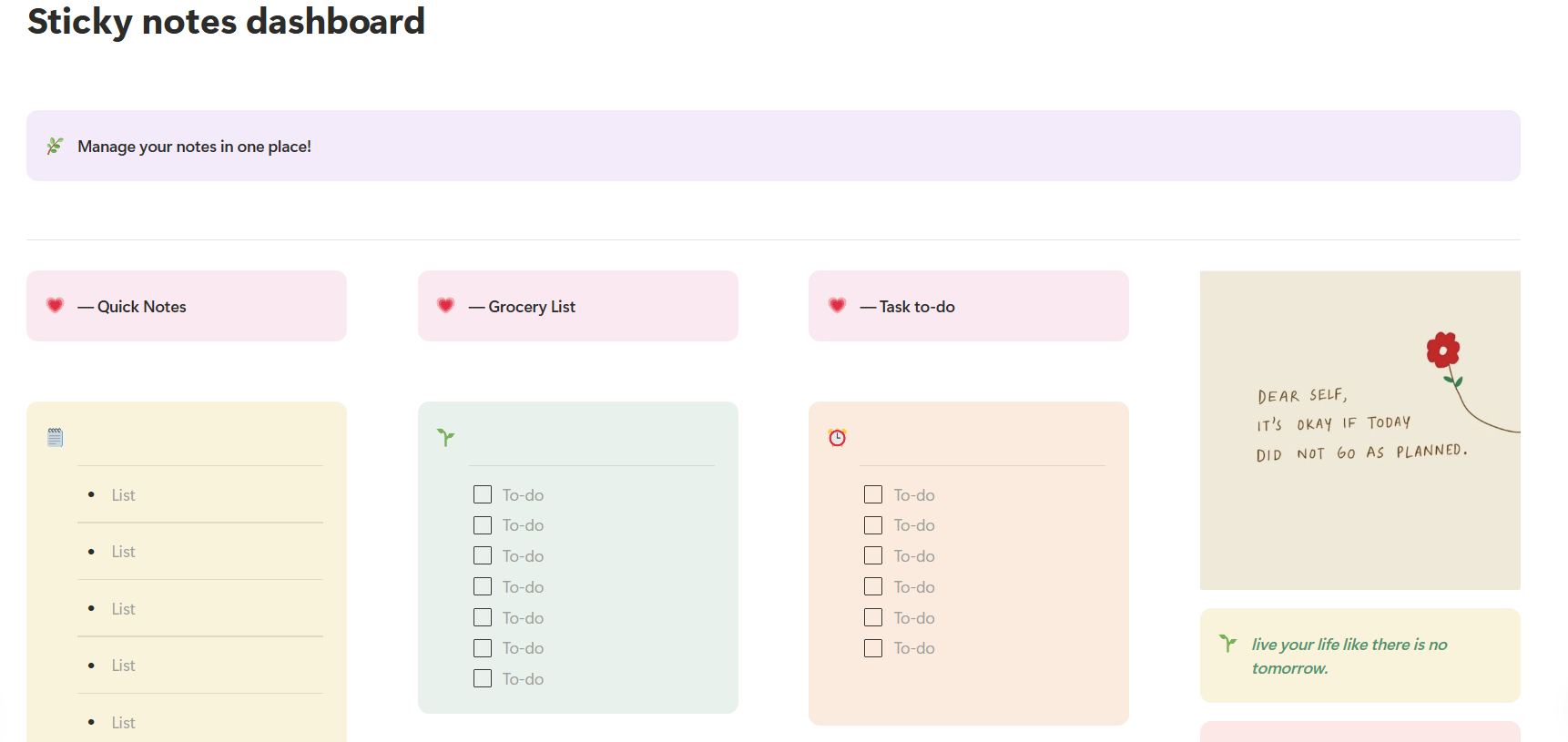
Task: Check the third To-do box in the peach note
Action: coord(873,555)
